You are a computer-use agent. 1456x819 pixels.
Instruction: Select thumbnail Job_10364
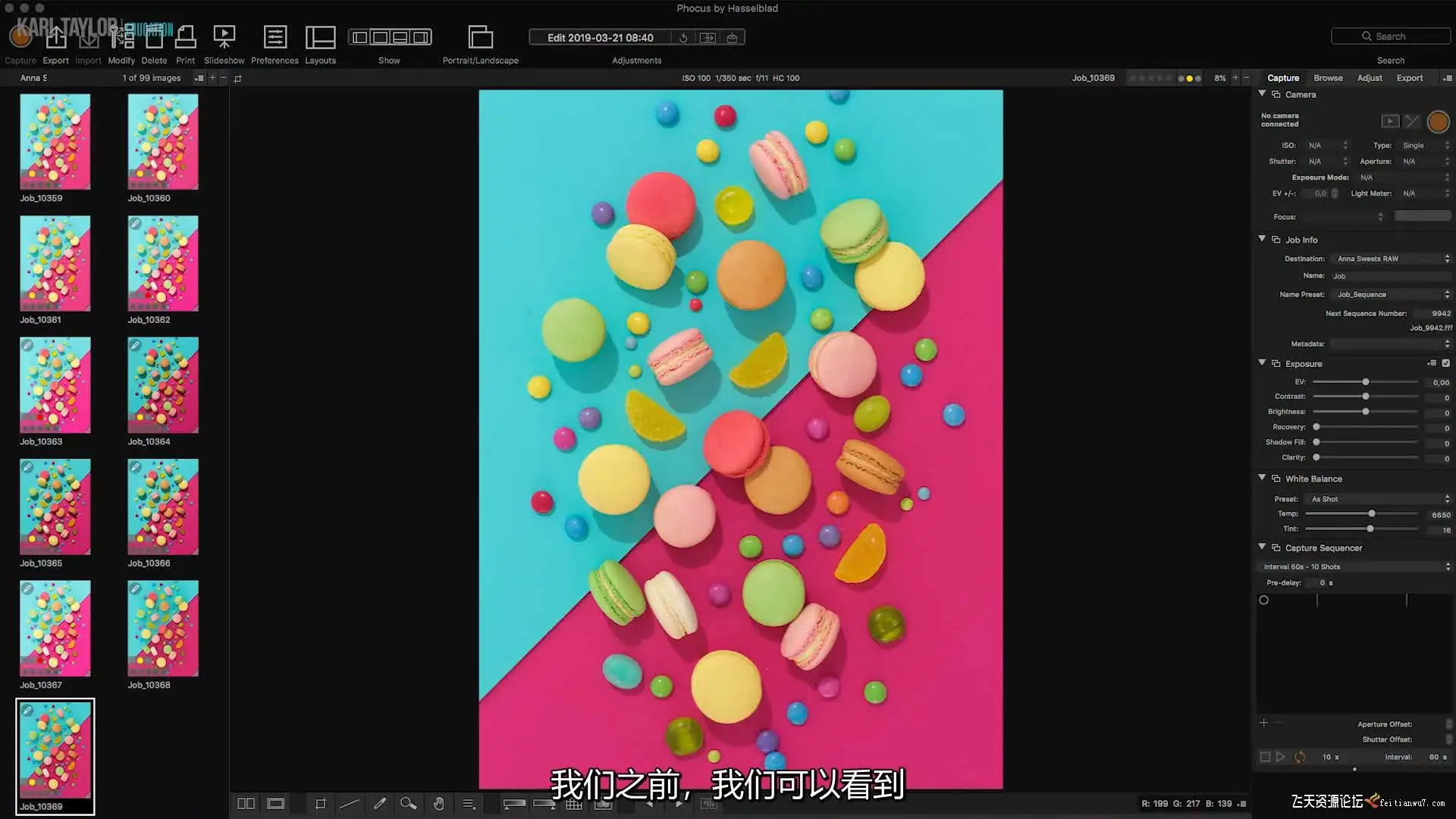[163, 385]
